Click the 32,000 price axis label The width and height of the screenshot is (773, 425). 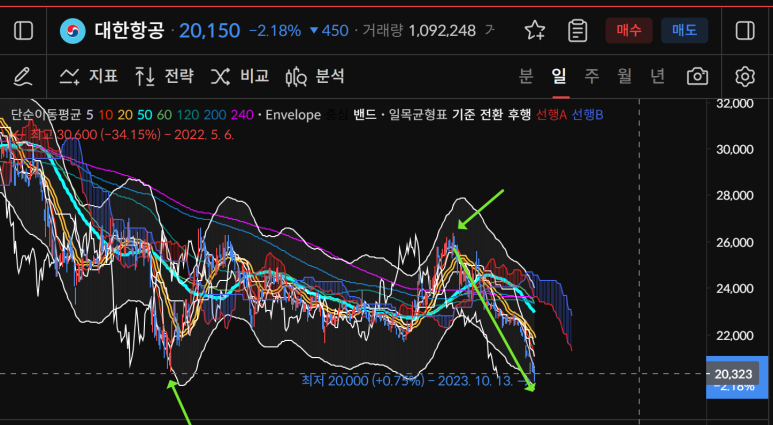pos(736,104)
